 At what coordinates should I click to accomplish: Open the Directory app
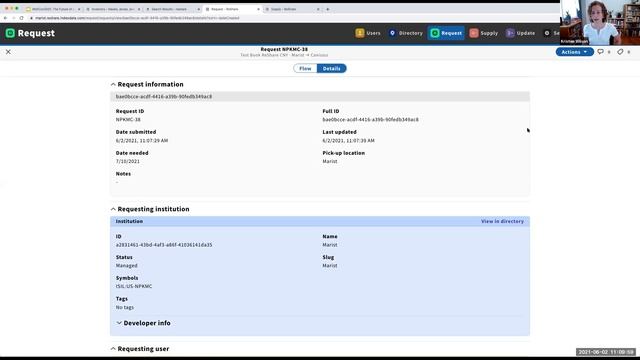pos(405,33)
